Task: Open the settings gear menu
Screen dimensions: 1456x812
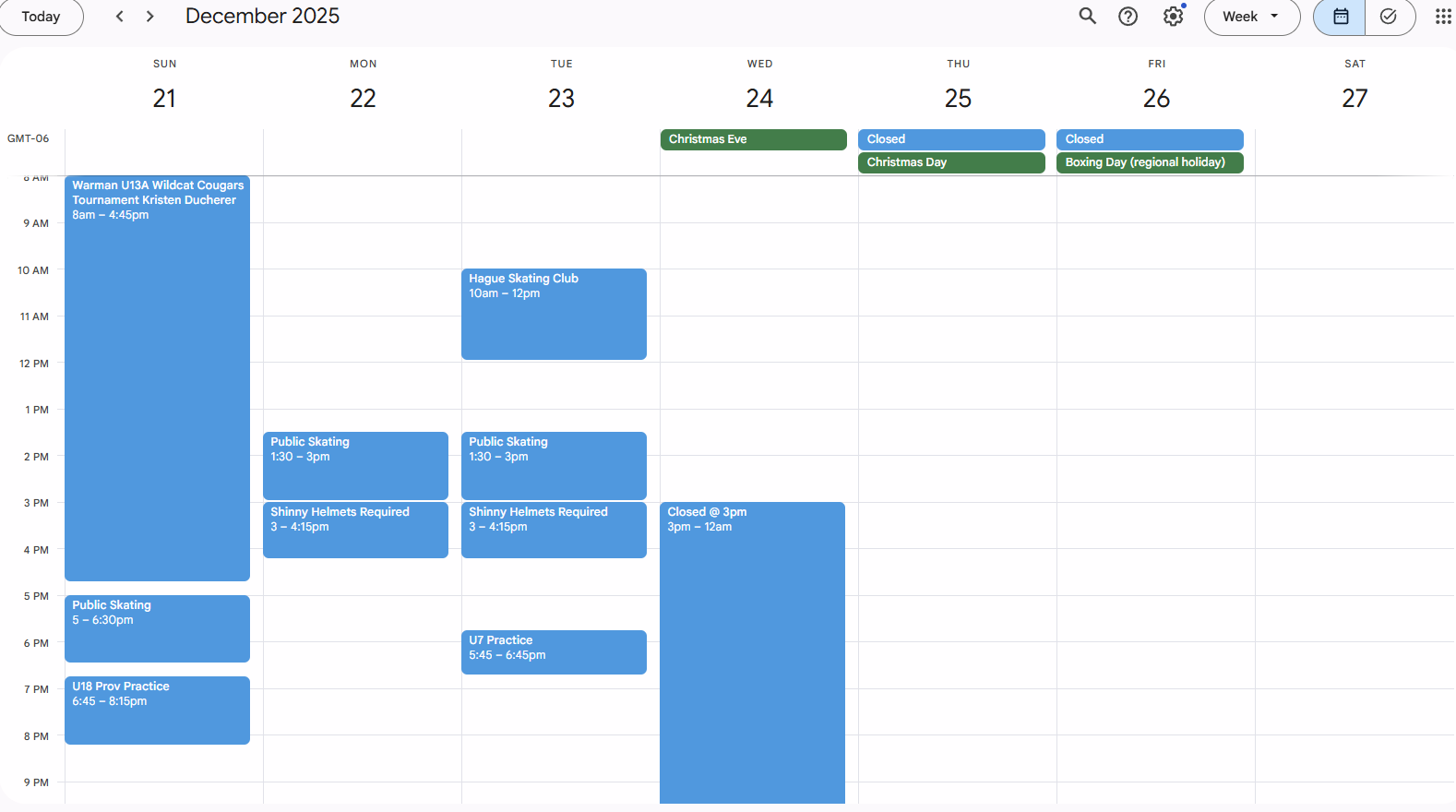Action: coord(1173,17)
